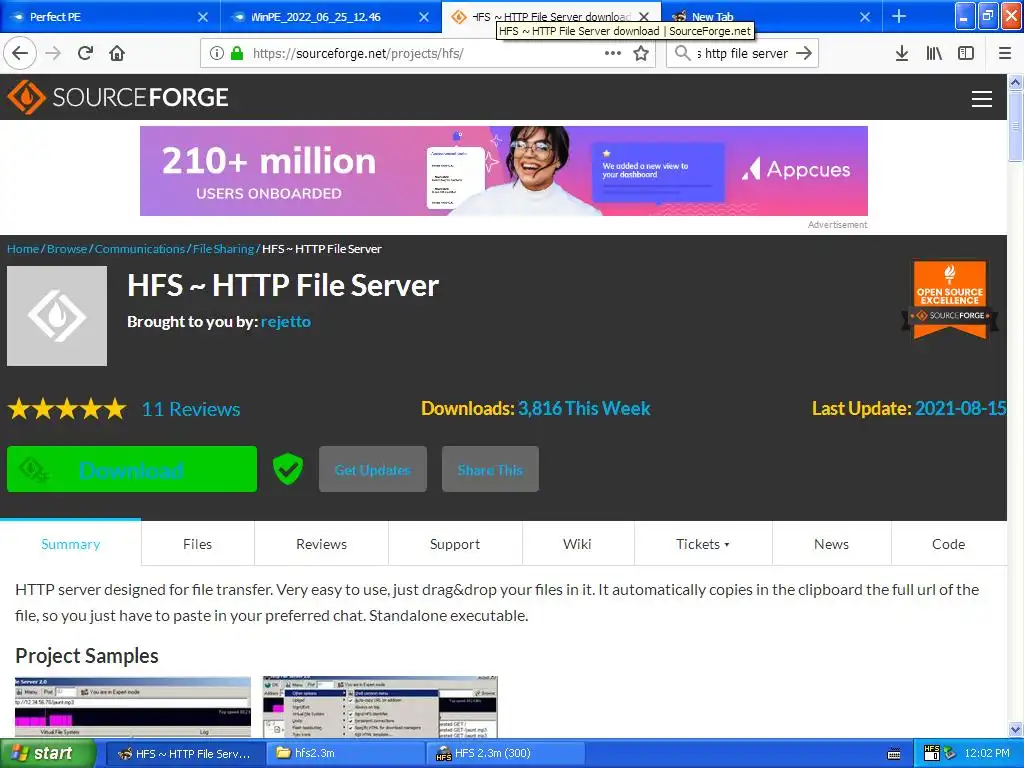This screenshot has width=1024, height=768.
Task: Click the HFS project placeholder icon
Action: 57,315
